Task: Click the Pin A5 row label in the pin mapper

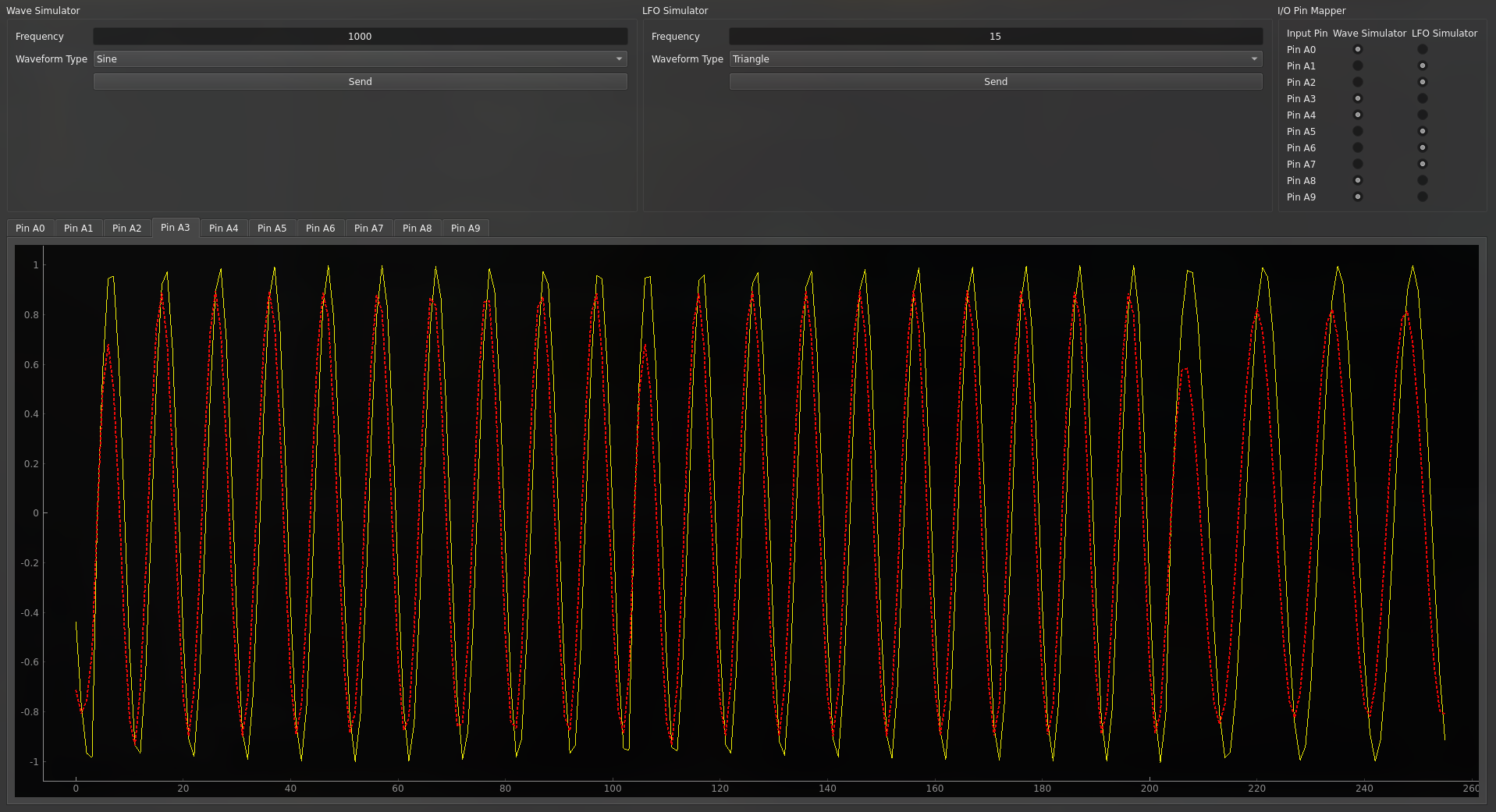Action: click(1301, 132)
